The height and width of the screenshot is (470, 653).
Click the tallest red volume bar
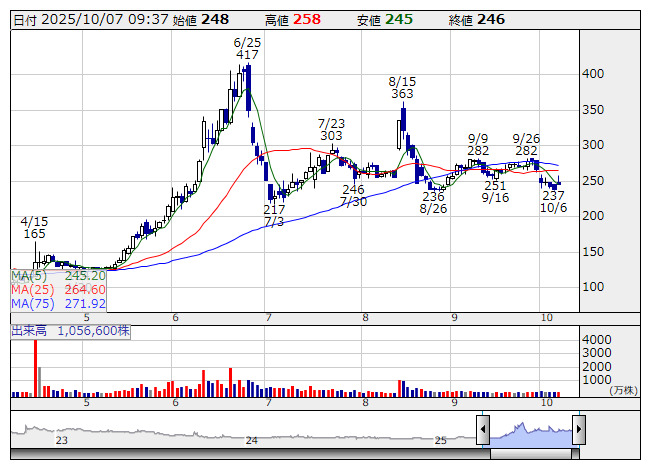point(36,368)
